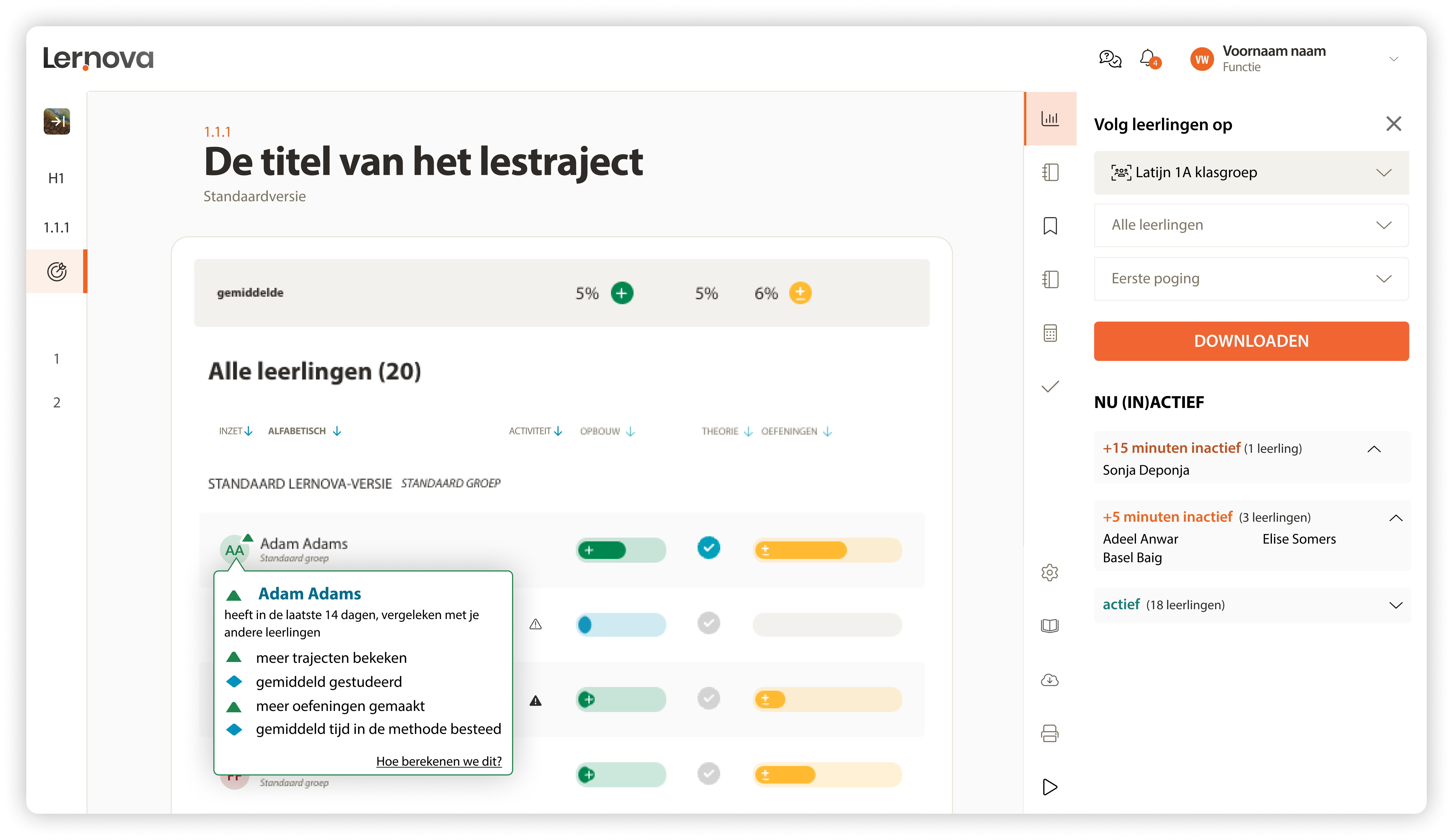Viewport: 1453px width, 840px height.
Task: Click the orange plus-minus icon beside 6%
Action: tap(800, 293)
